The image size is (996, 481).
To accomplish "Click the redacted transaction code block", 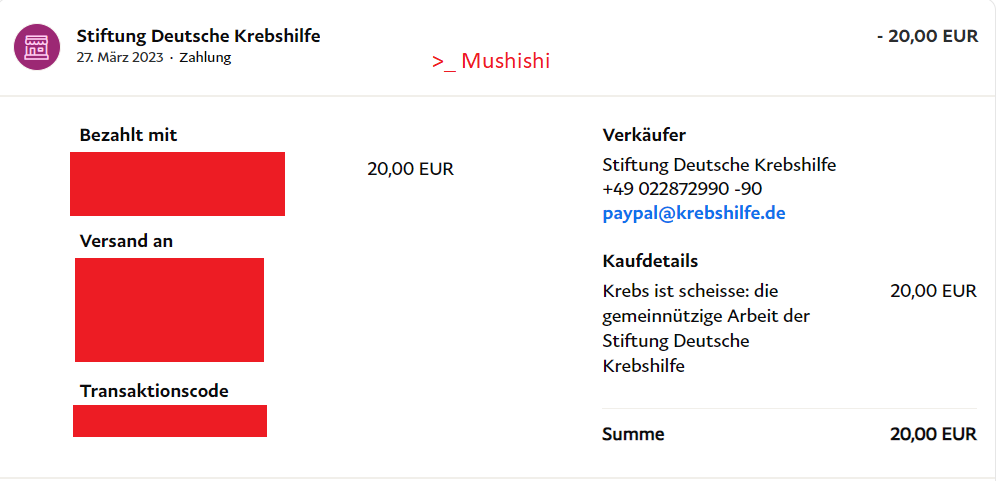I will pos(170,421).
